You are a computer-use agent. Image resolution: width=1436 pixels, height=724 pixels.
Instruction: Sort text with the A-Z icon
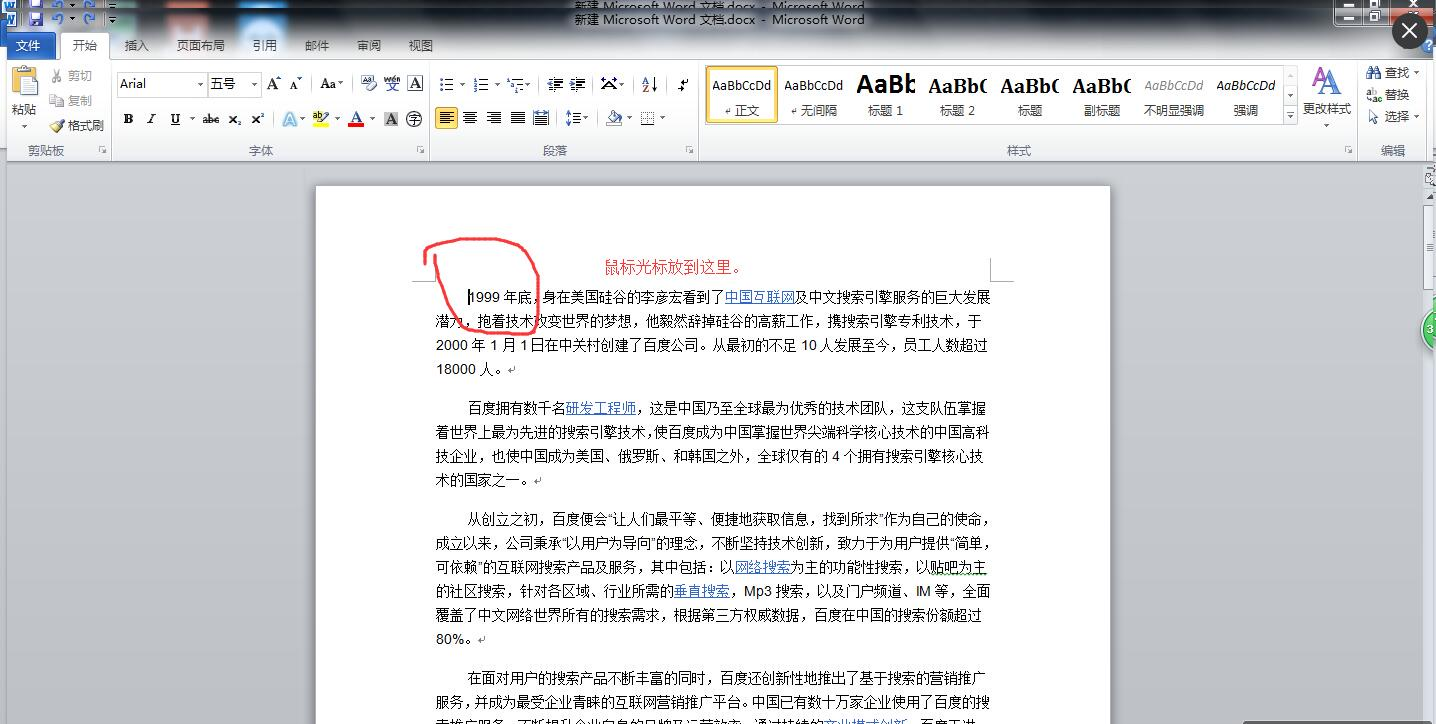[x=649, y=85]
